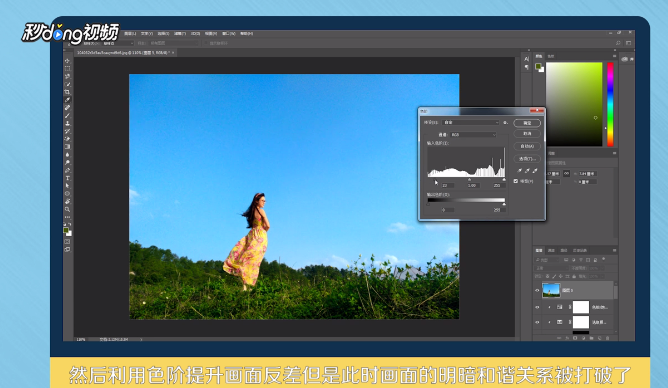Open preset options gear in Levels dialog
The image size is (668, 388).
[x=505, y=123]
